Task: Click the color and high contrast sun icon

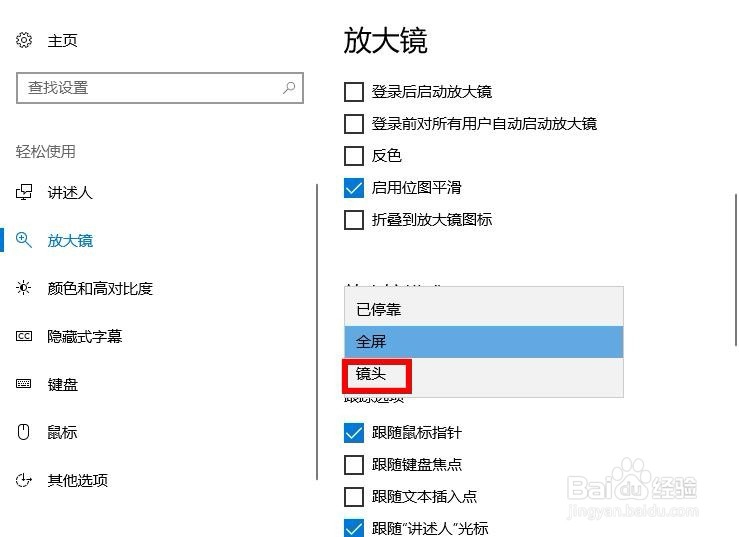Action: [23, 288]
